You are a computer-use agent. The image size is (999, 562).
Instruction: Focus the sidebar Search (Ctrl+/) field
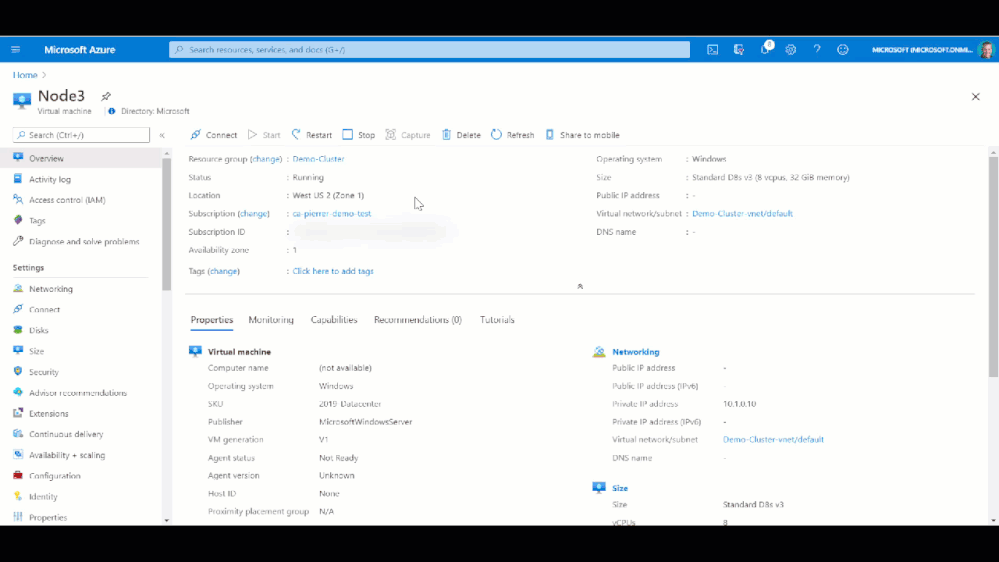tap(81, 135)
